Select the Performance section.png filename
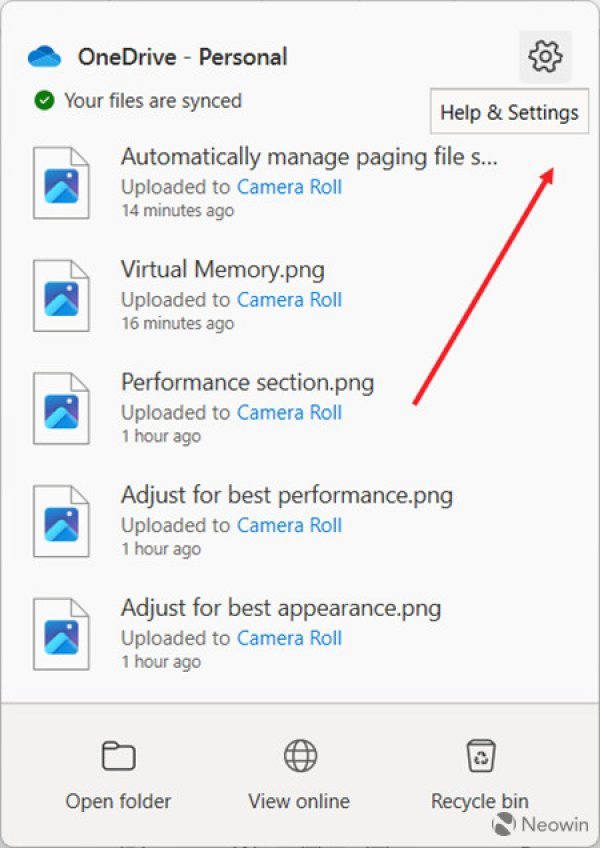This screenshot has width=600, height=848. tap(247, 383)
